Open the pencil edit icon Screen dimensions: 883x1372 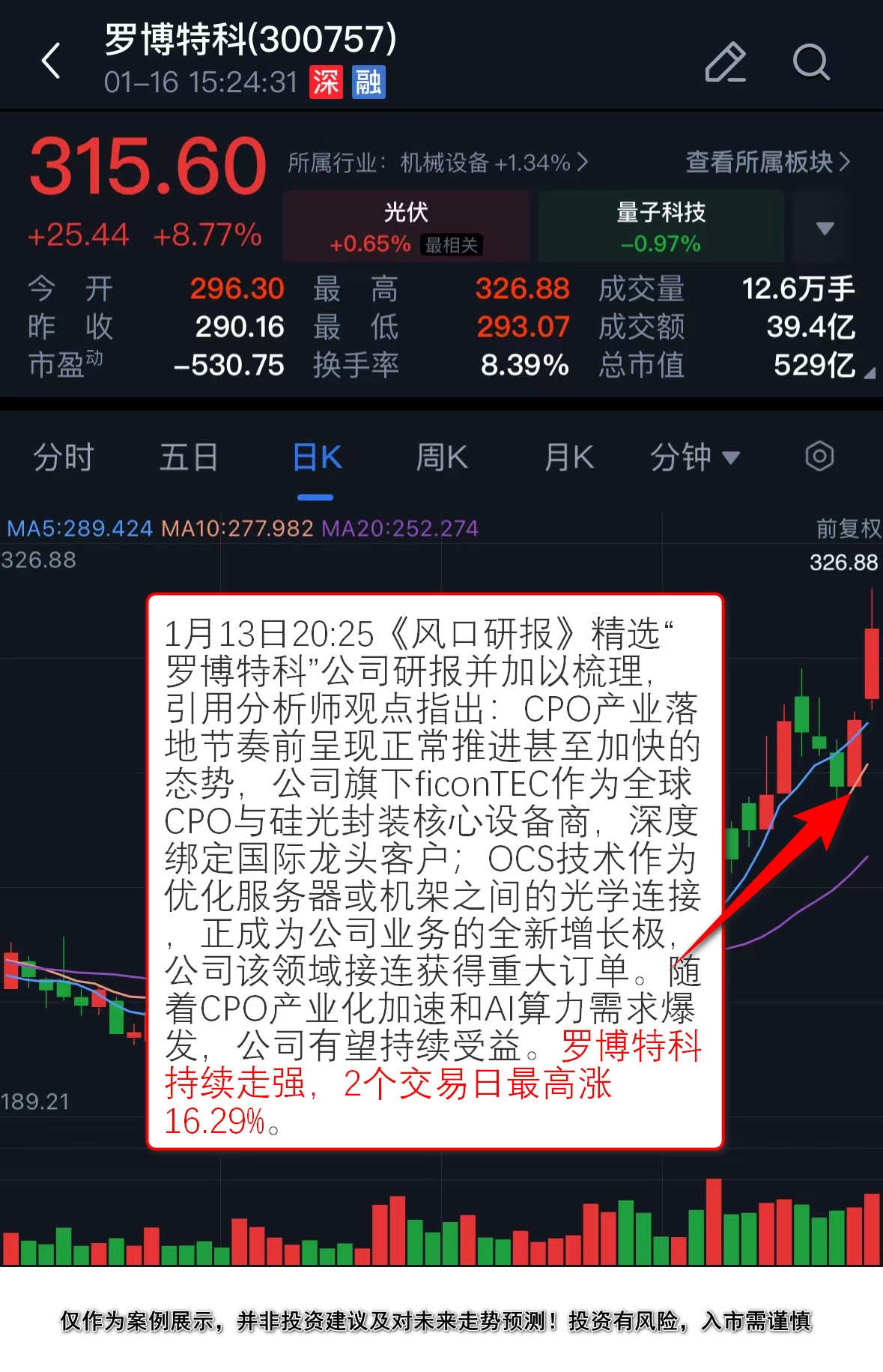pos(725,61)
